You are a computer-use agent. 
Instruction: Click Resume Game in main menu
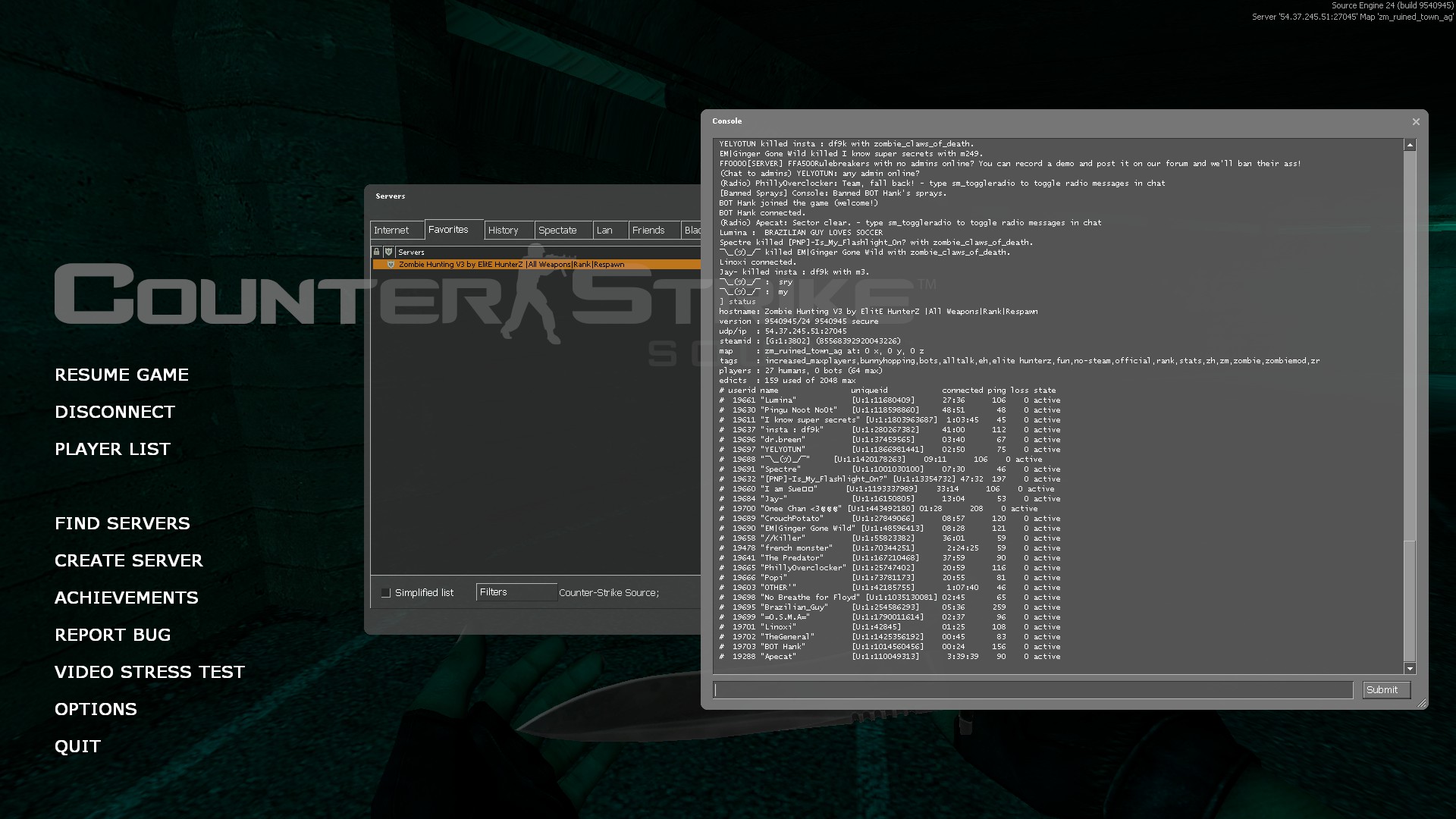(122, 375)
